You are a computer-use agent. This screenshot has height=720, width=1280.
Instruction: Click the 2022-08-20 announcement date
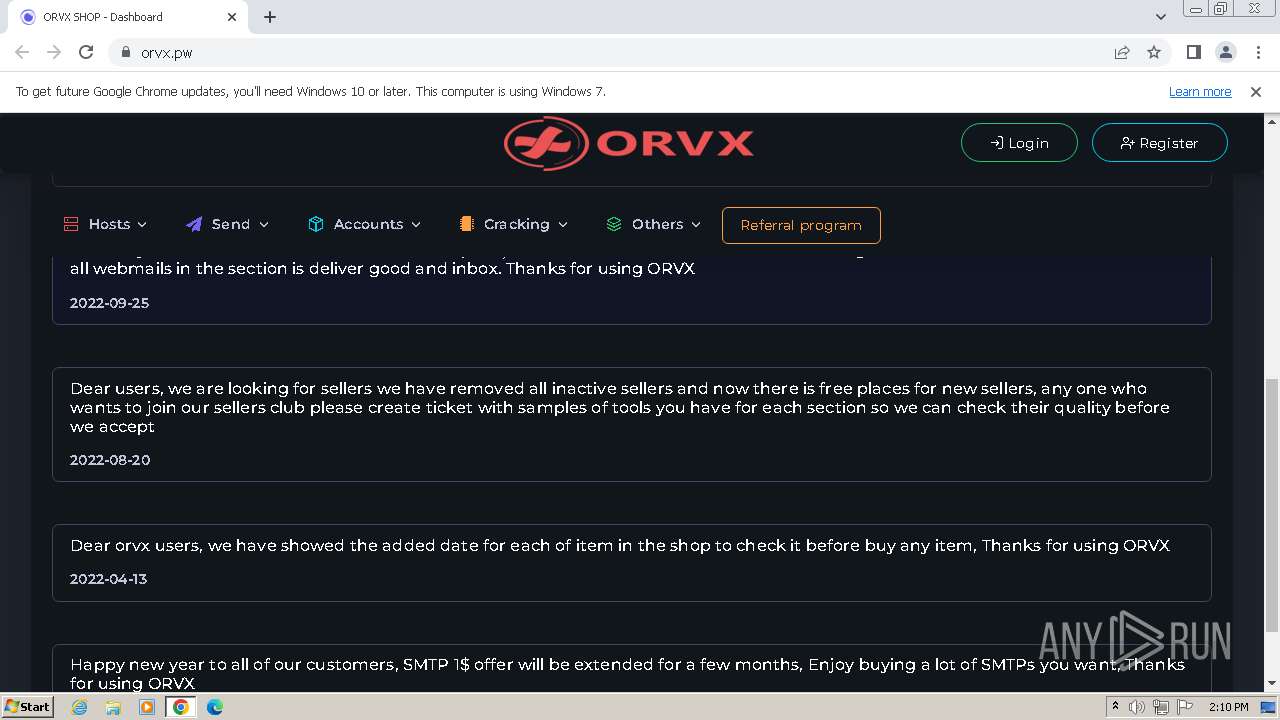coord(109,460)
